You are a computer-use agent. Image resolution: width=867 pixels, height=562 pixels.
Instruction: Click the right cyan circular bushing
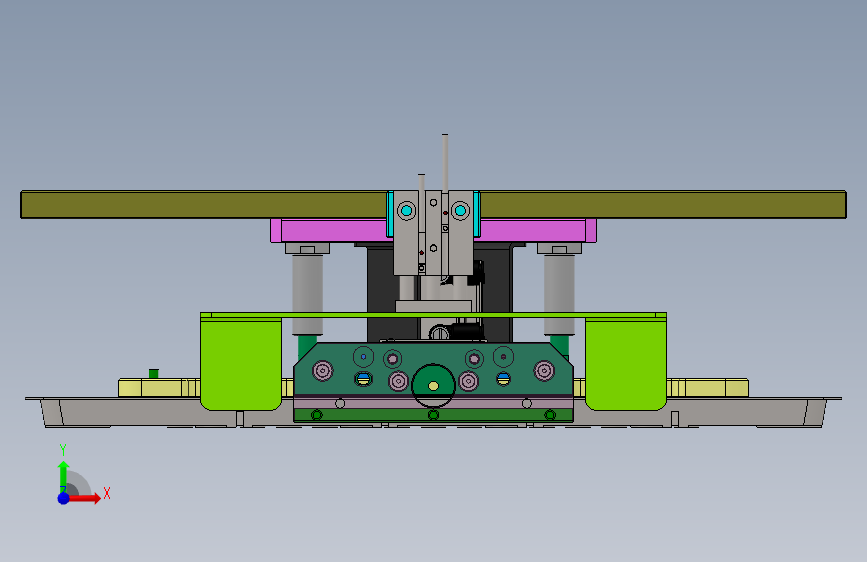click(460, 210)
